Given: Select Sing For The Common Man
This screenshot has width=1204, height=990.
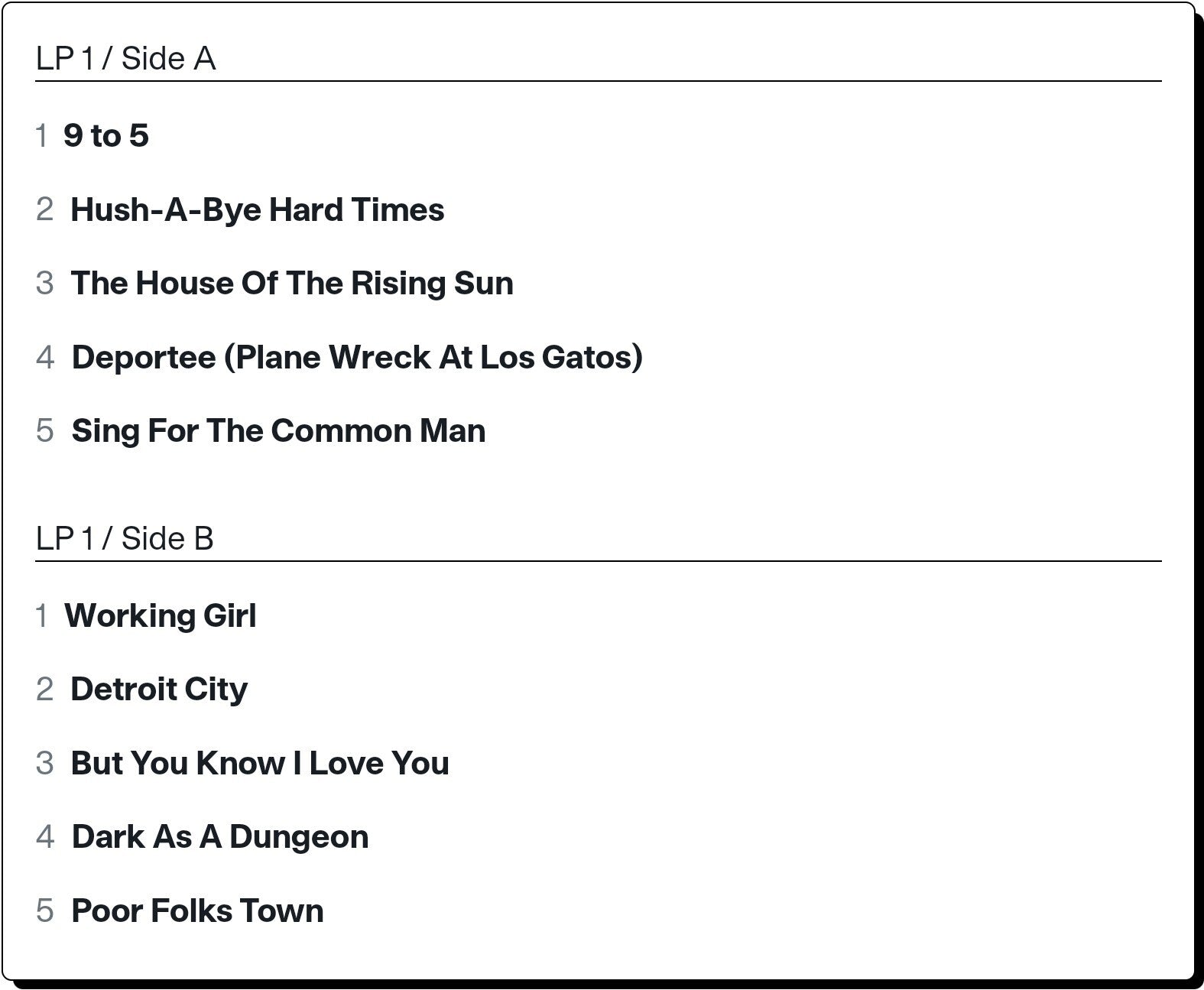Looking at the screenshot, I should click(278, 431).
